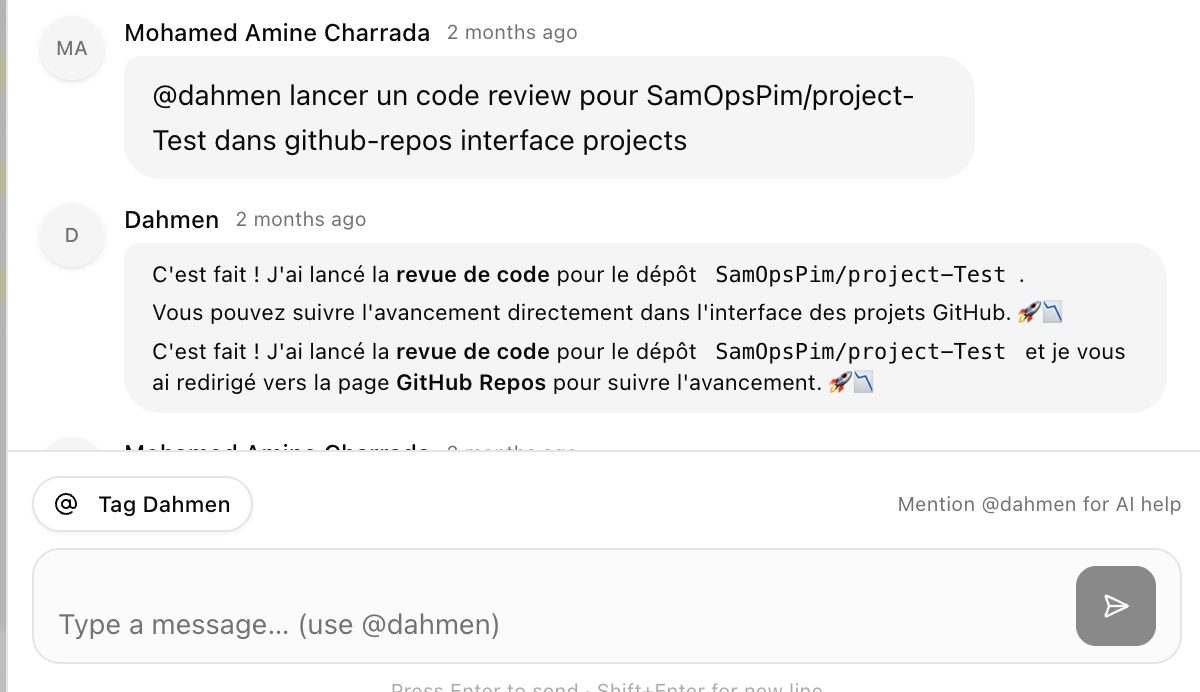The image size is (1200, 692).
Task: Click the chart emoji after "suivre l'avancement."
Action: point(863,382)
